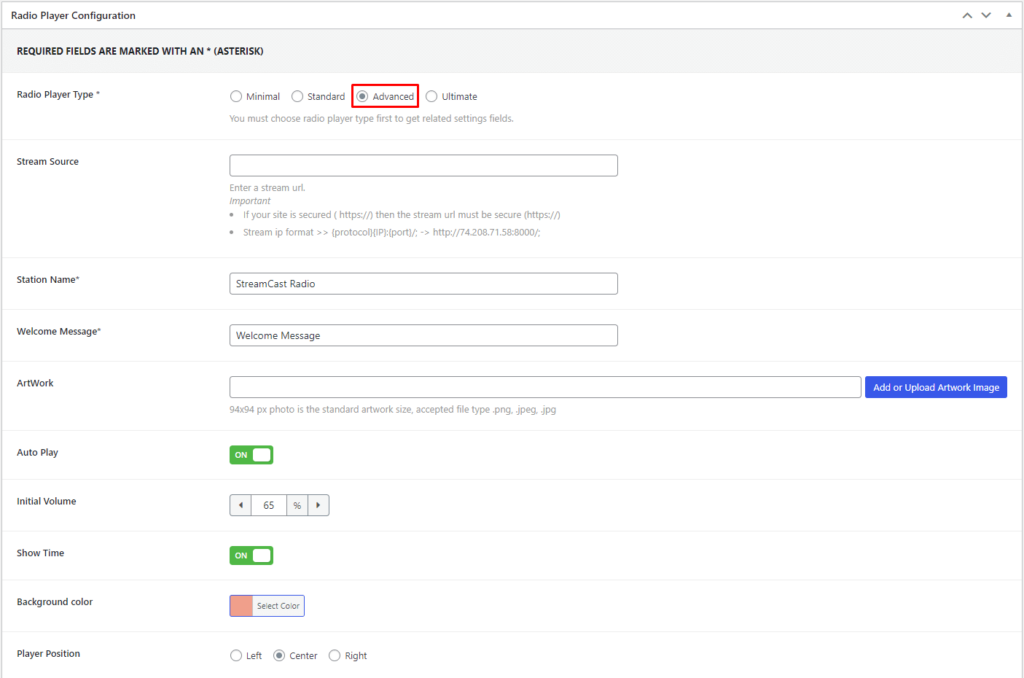Collapse the Radio Player Configuration panel

click(x=1008, y=15)
